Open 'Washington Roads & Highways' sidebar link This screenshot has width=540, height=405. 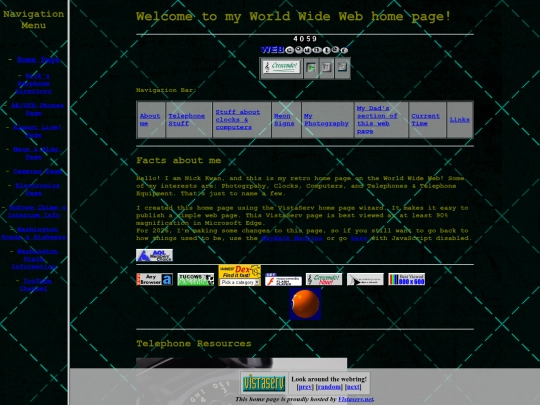point(34,233)
